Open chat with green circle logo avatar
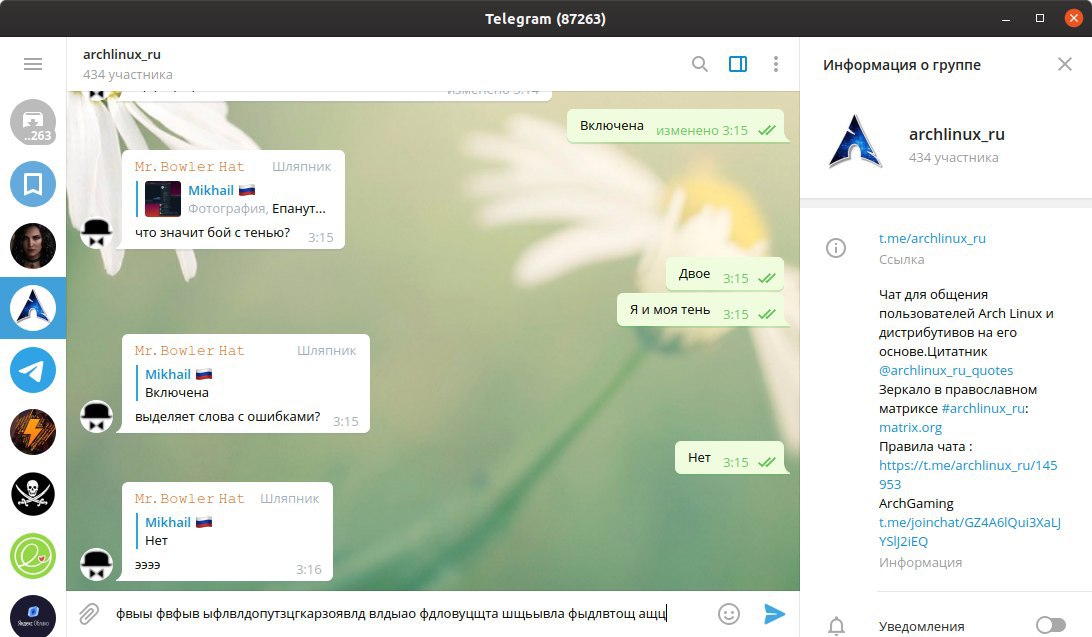1092x637 pixels. (x=33, y=556)
